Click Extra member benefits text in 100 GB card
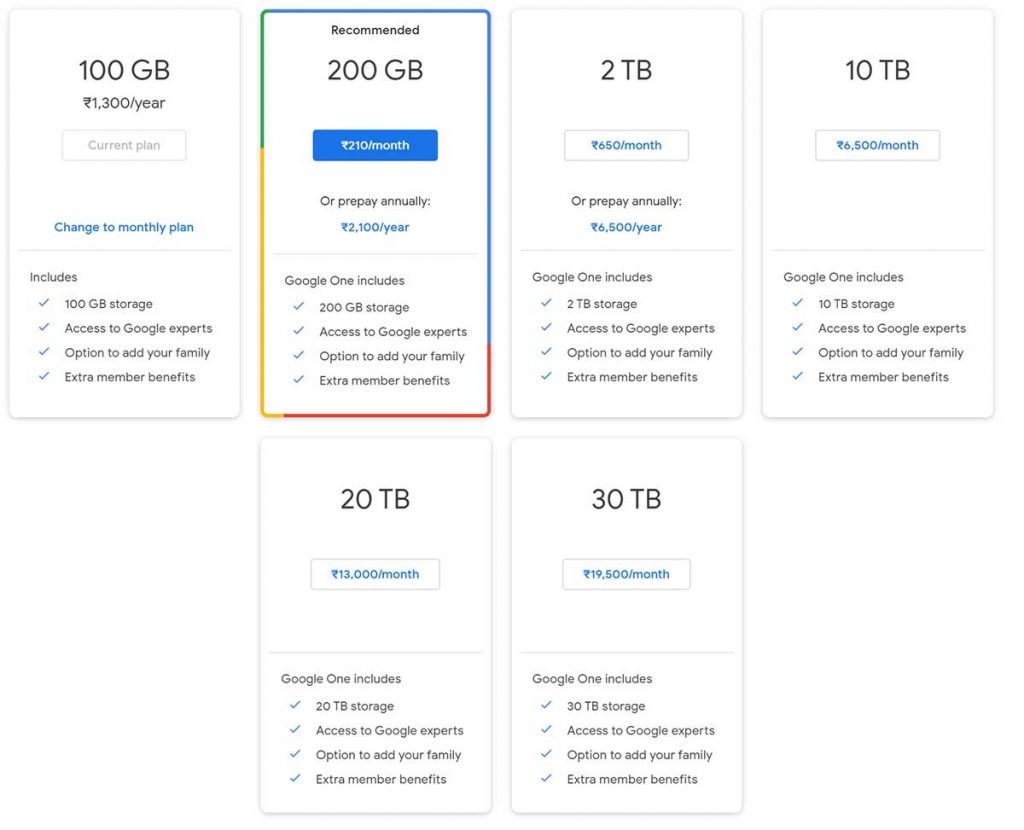1024x830 pixels. 130,377
